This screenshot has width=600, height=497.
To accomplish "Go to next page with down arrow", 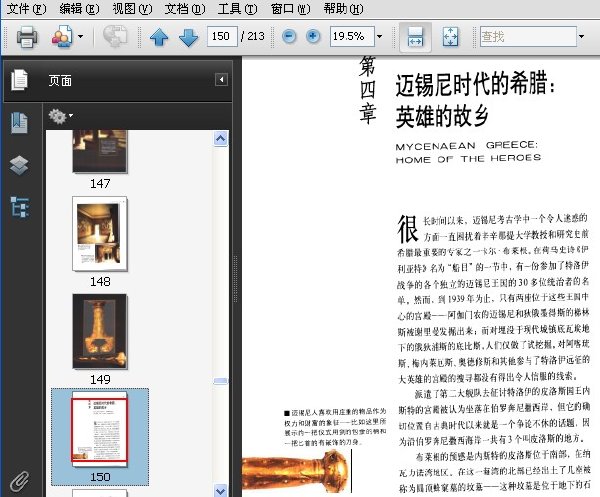I will pos(189,37).
